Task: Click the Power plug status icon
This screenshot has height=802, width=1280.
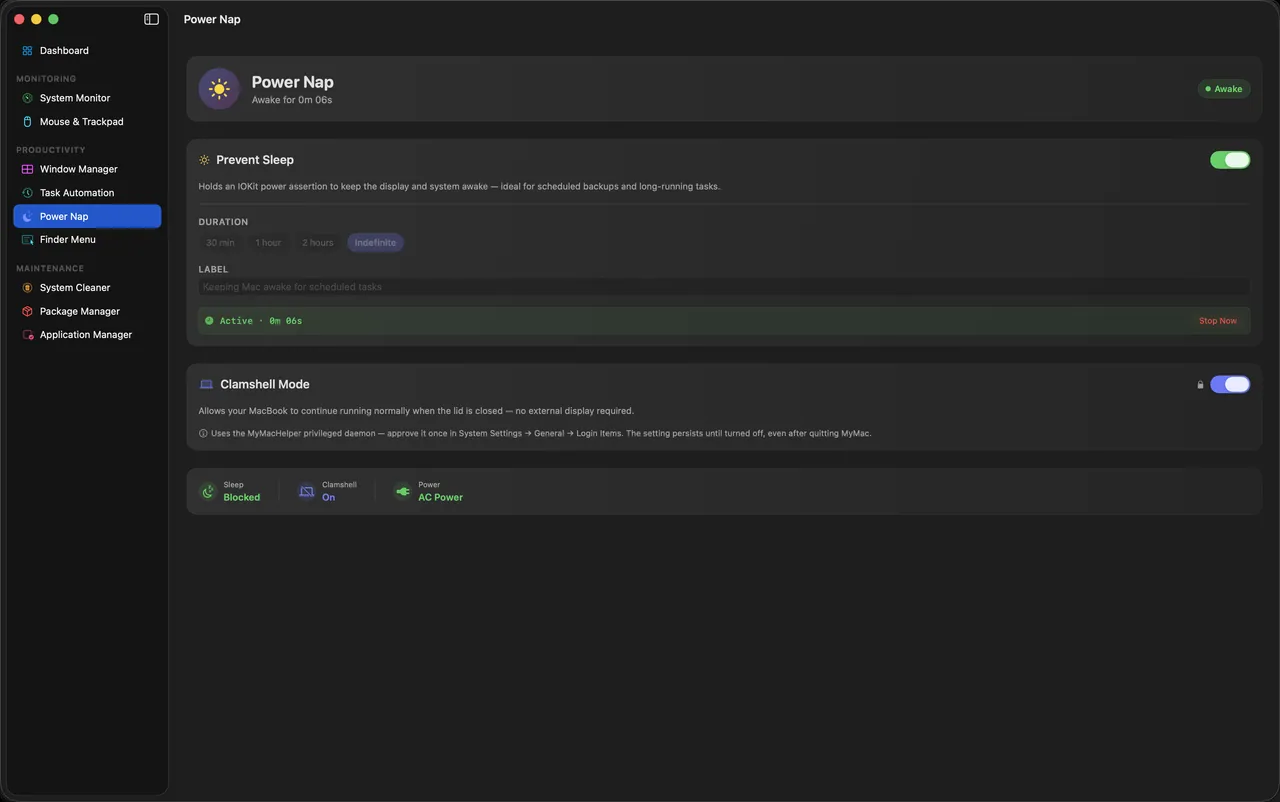Action: click(x=403, y=491)
